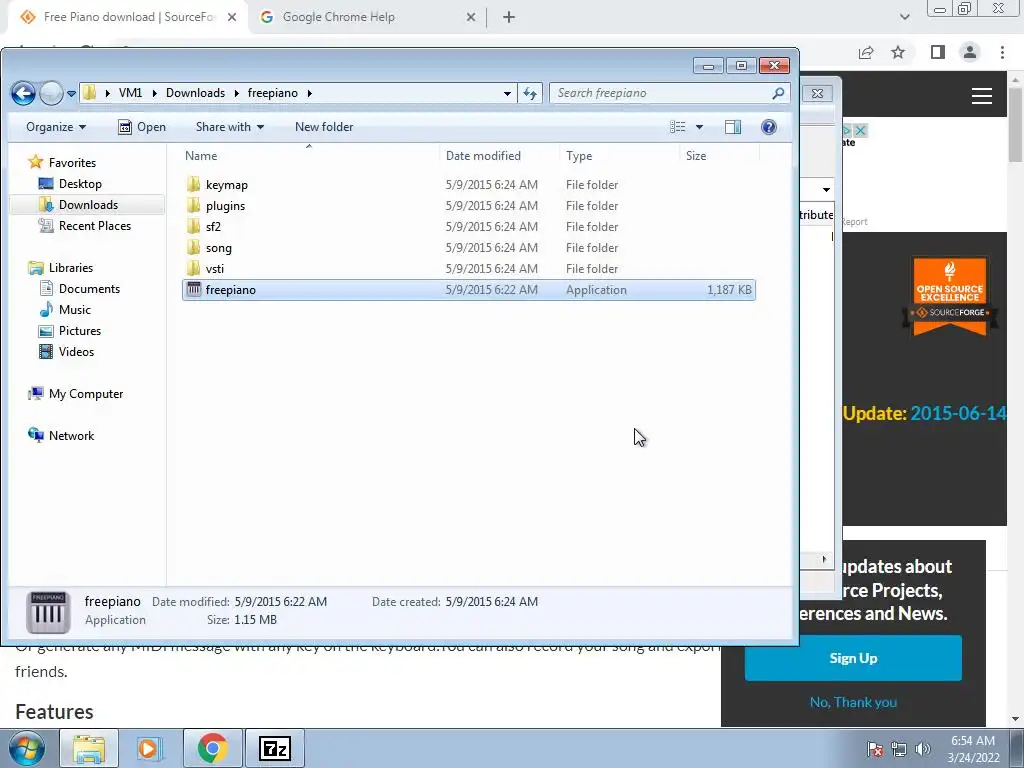Toggle the Chrome side panel icon
The width and height of the screenshot is (1024, 768).
tap(938, 52)
